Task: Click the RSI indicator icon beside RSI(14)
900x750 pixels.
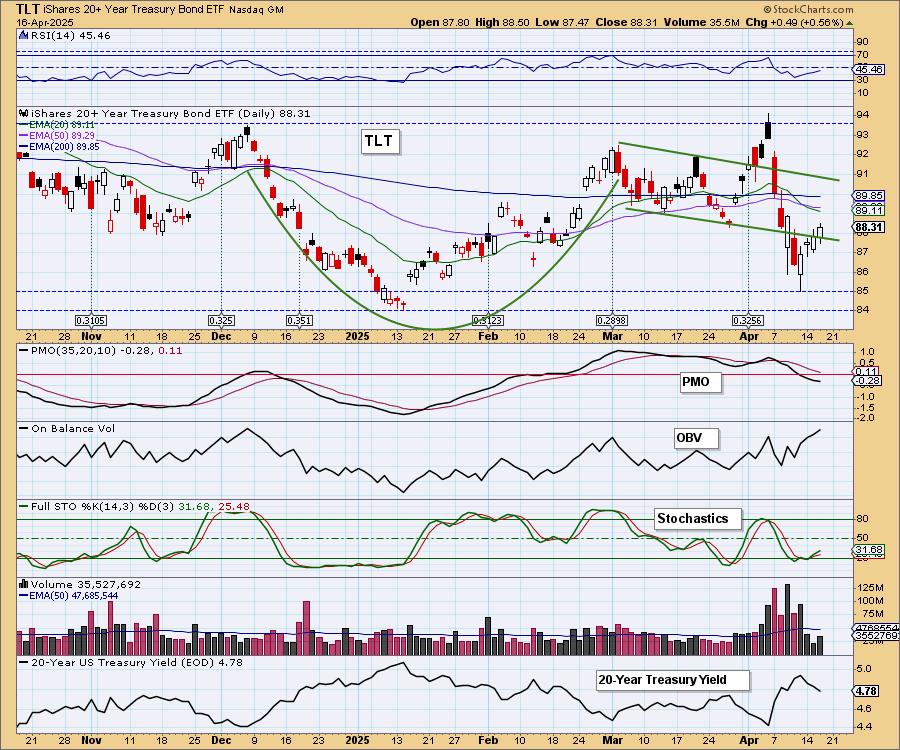Action: click(24, 36)
